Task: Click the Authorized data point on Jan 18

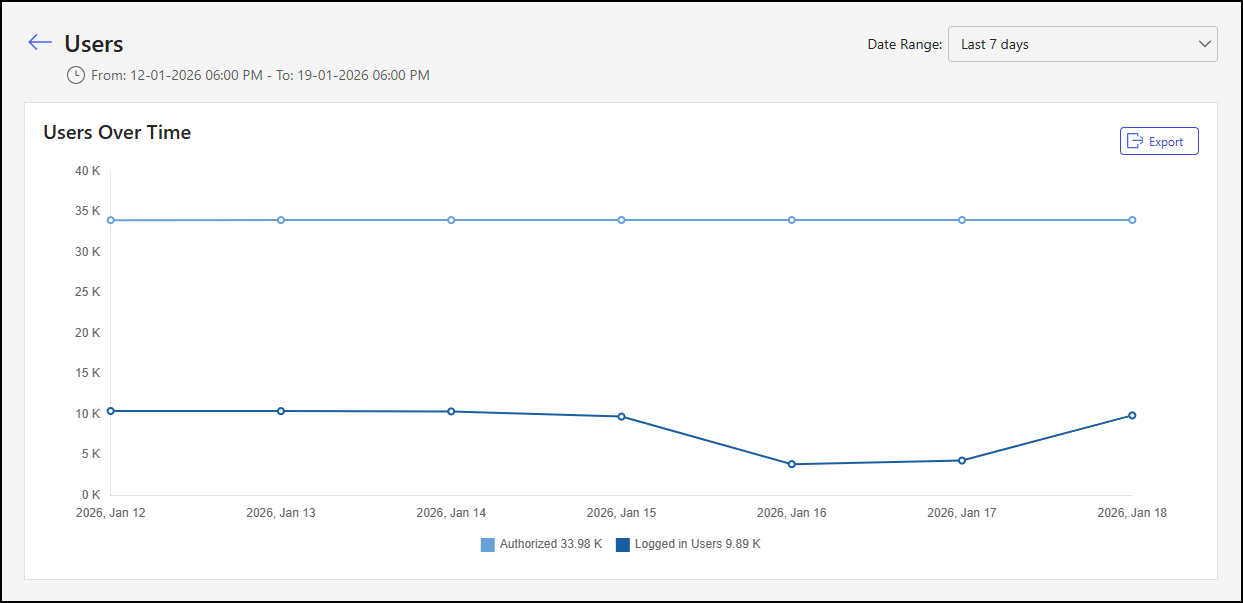Action: [x=1132, y=220]
